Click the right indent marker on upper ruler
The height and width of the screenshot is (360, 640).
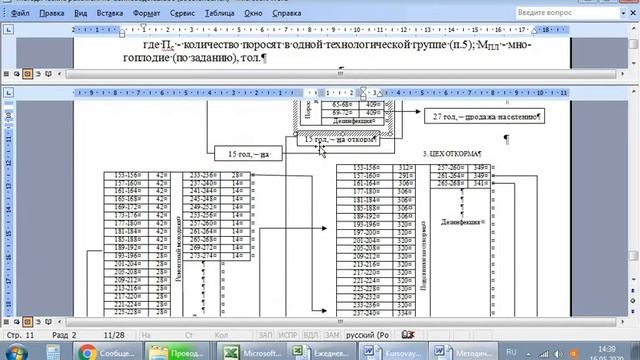(x=534, y=31)
